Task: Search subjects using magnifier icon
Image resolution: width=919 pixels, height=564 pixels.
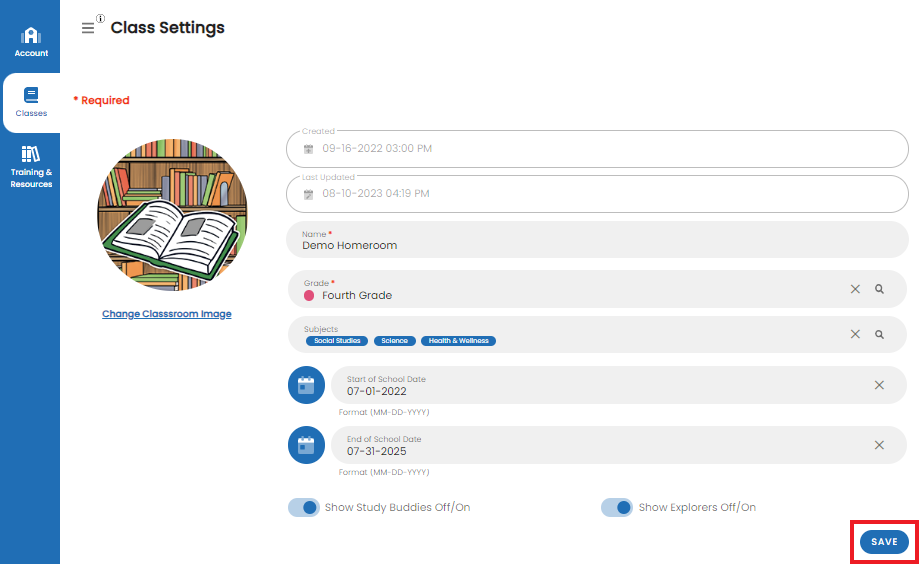Action: [880, 335]
